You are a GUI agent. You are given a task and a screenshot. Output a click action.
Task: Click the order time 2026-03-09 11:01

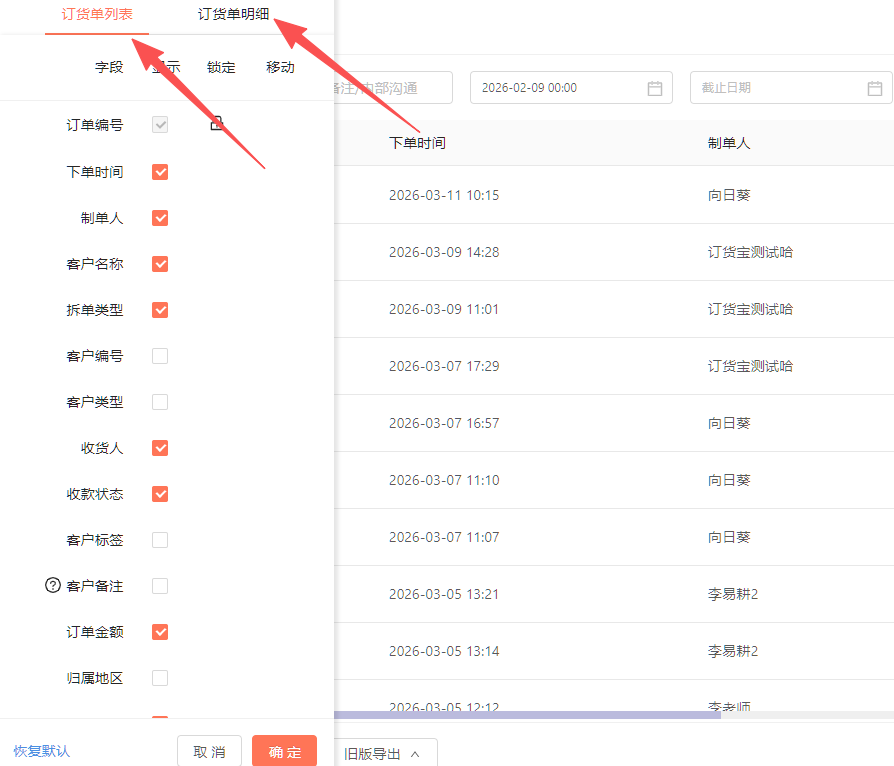[x=444, y=309]
